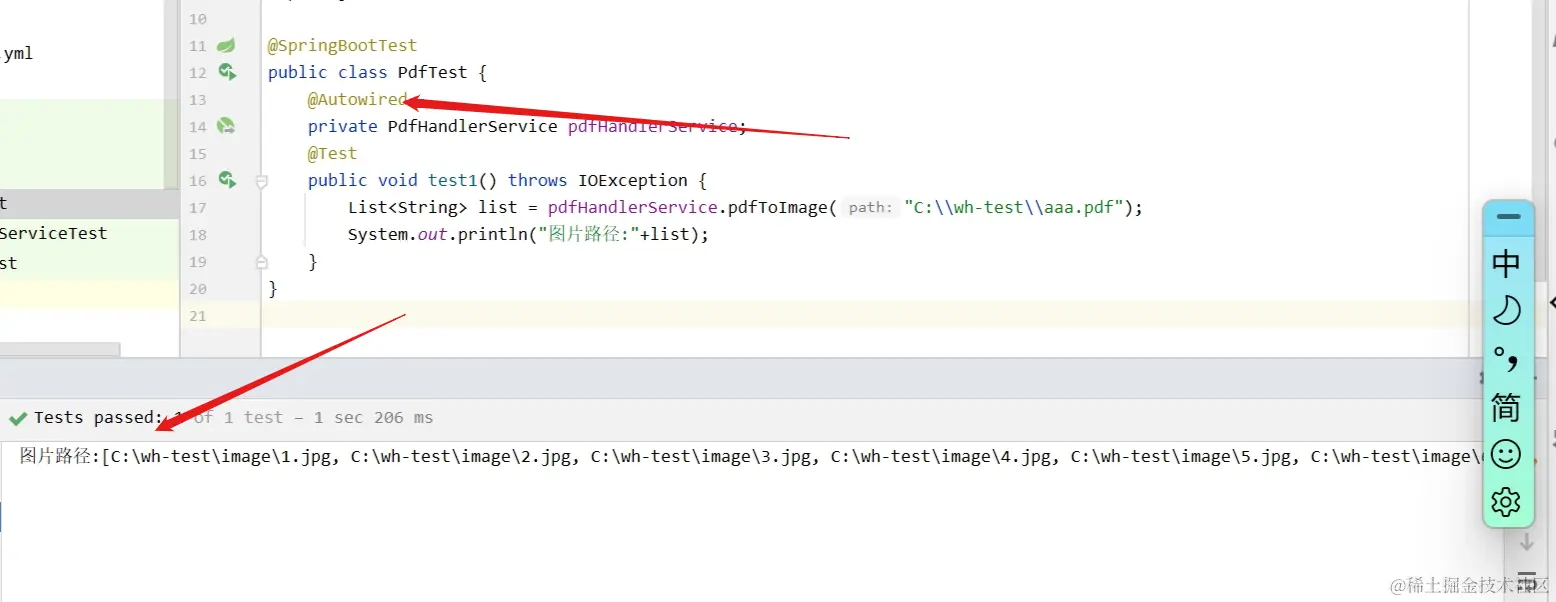1556x602 pixels.
Task: Click C:\wh-test\image\5.jpg in console output
Action: (1180, 456)
